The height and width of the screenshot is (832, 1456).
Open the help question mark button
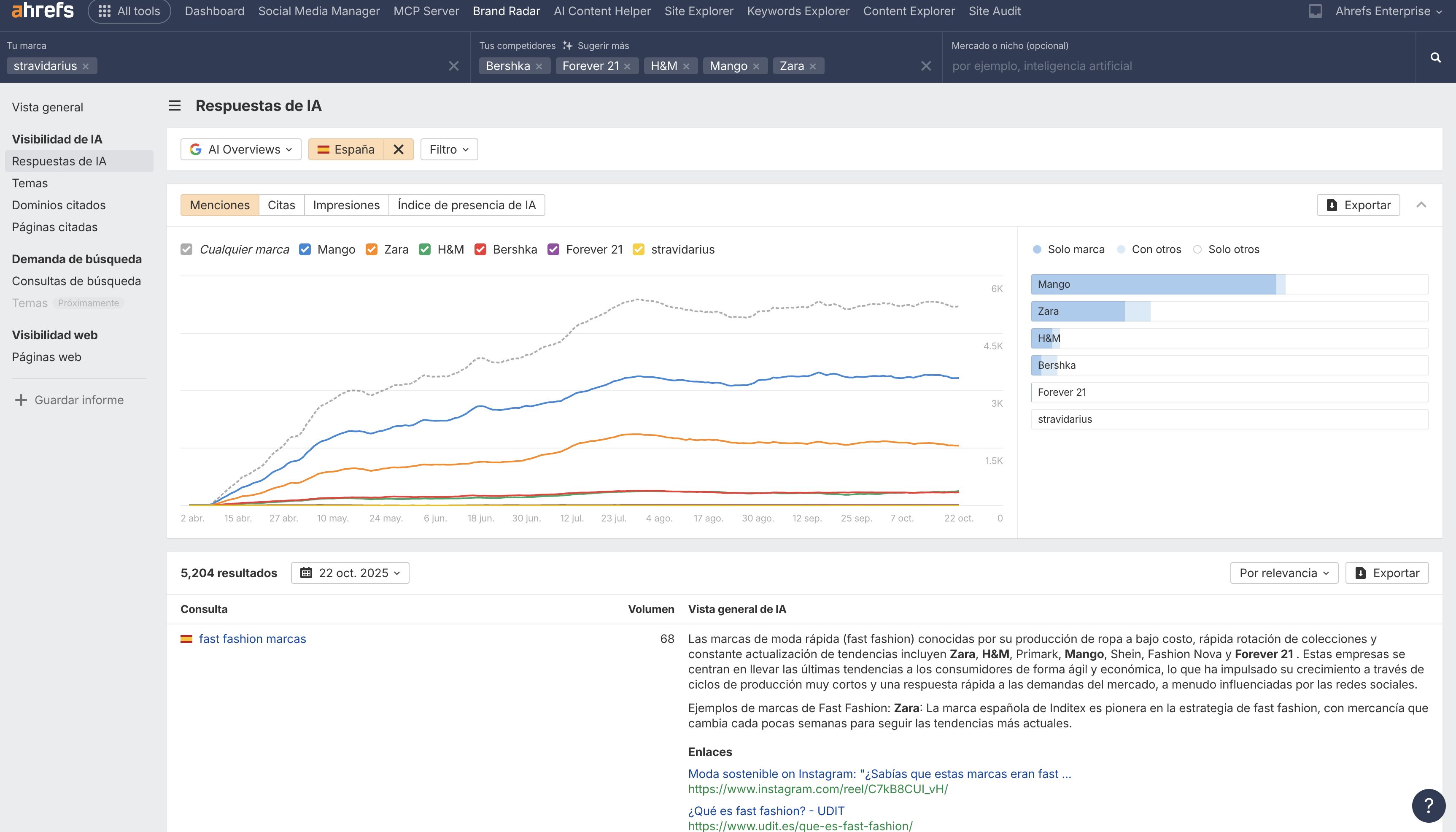(x=1428, y=805)
